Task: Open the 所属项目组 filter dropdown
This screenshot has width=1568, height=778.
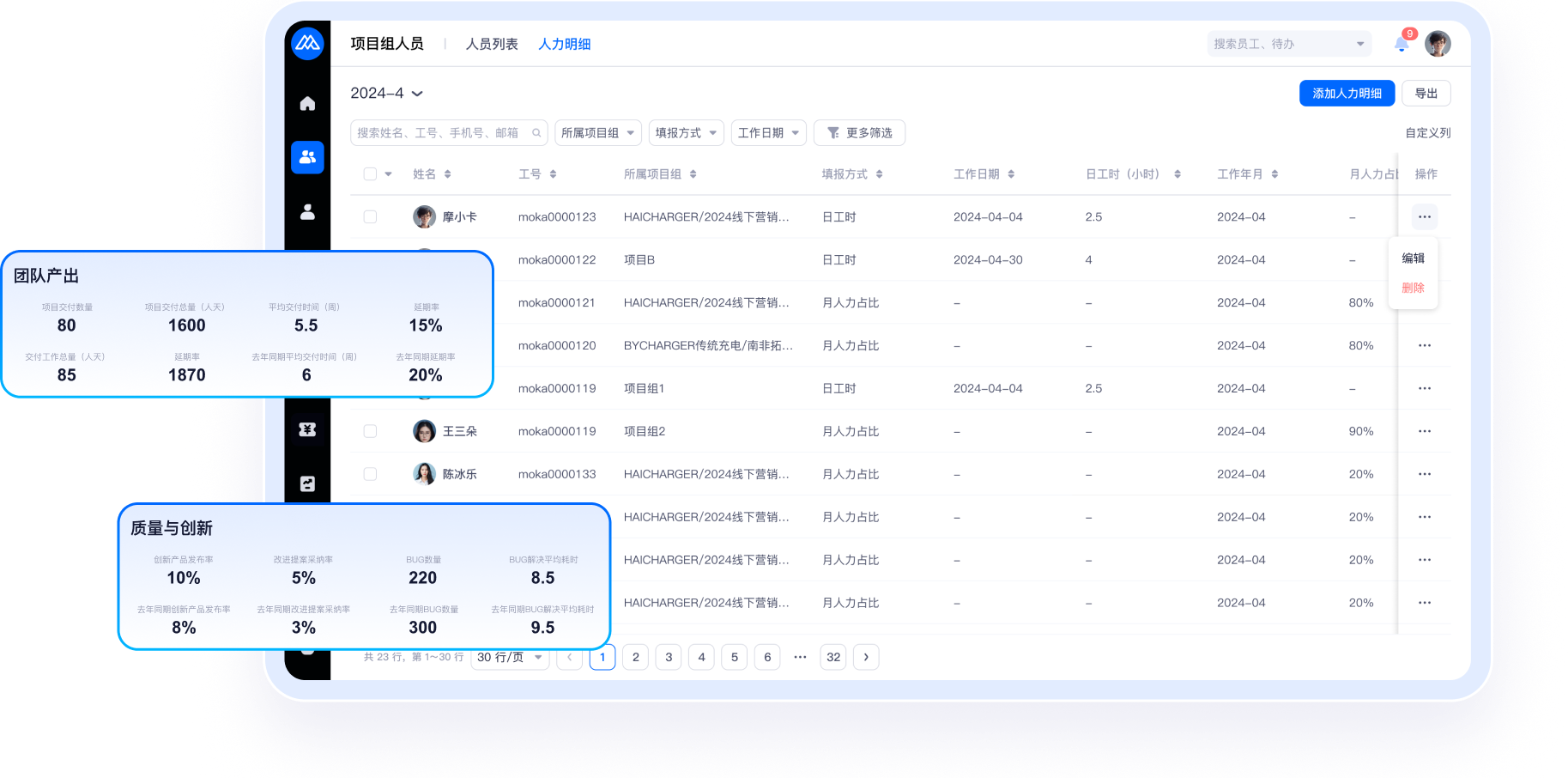Action: (x=597, y=133)
